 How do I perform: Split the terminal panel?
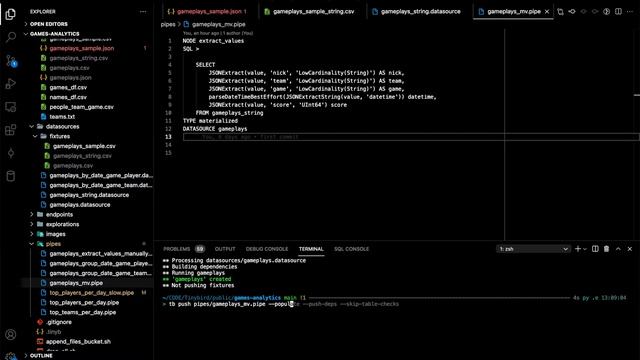[x=595, y=249]
